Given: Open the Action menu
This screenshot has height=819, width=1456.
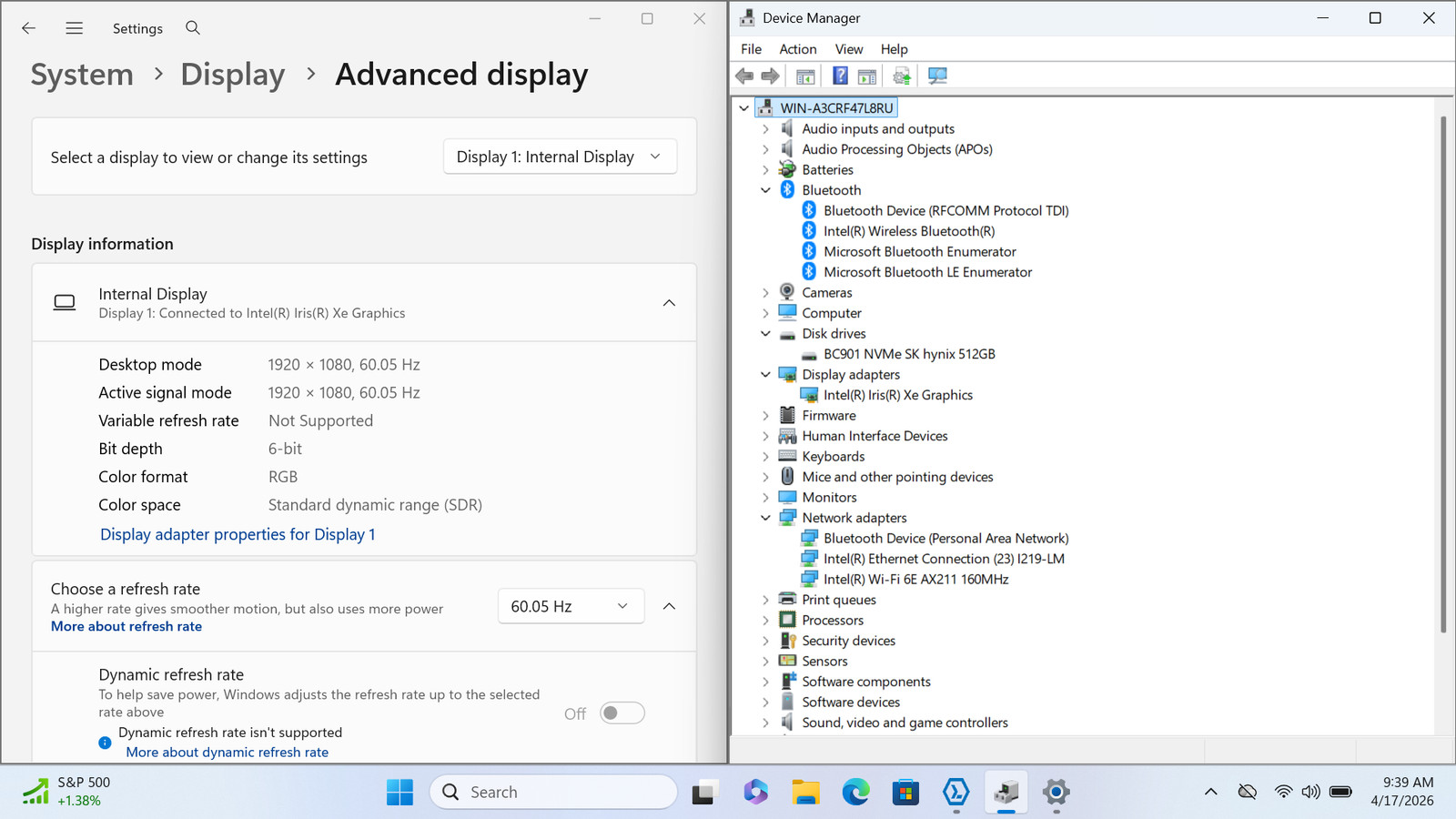Looking at the screenshot, I should pos(797,49).
